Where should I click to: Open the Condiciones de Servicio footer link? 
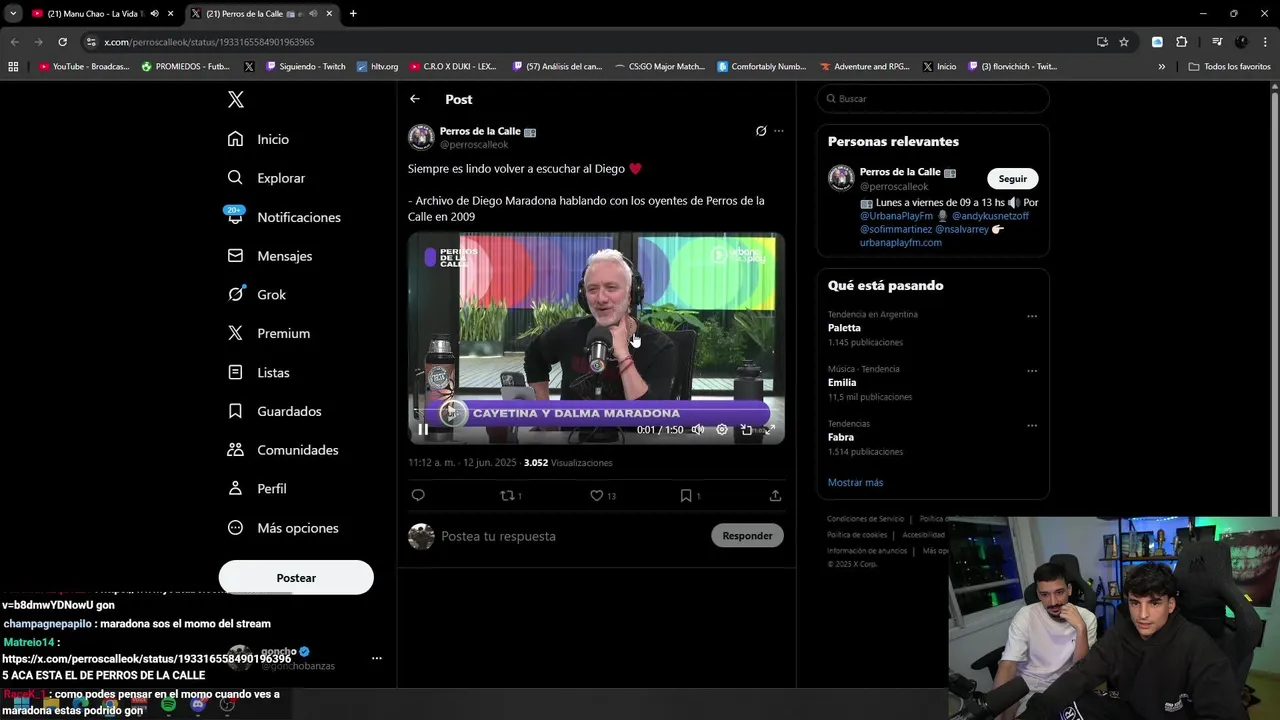[865, 519]
